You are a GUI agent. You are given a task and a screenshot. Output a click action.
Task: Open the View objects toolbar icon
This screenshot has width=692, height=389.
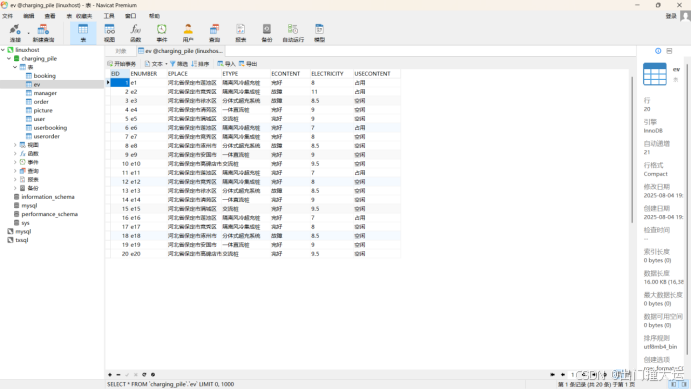coord(109,33)
